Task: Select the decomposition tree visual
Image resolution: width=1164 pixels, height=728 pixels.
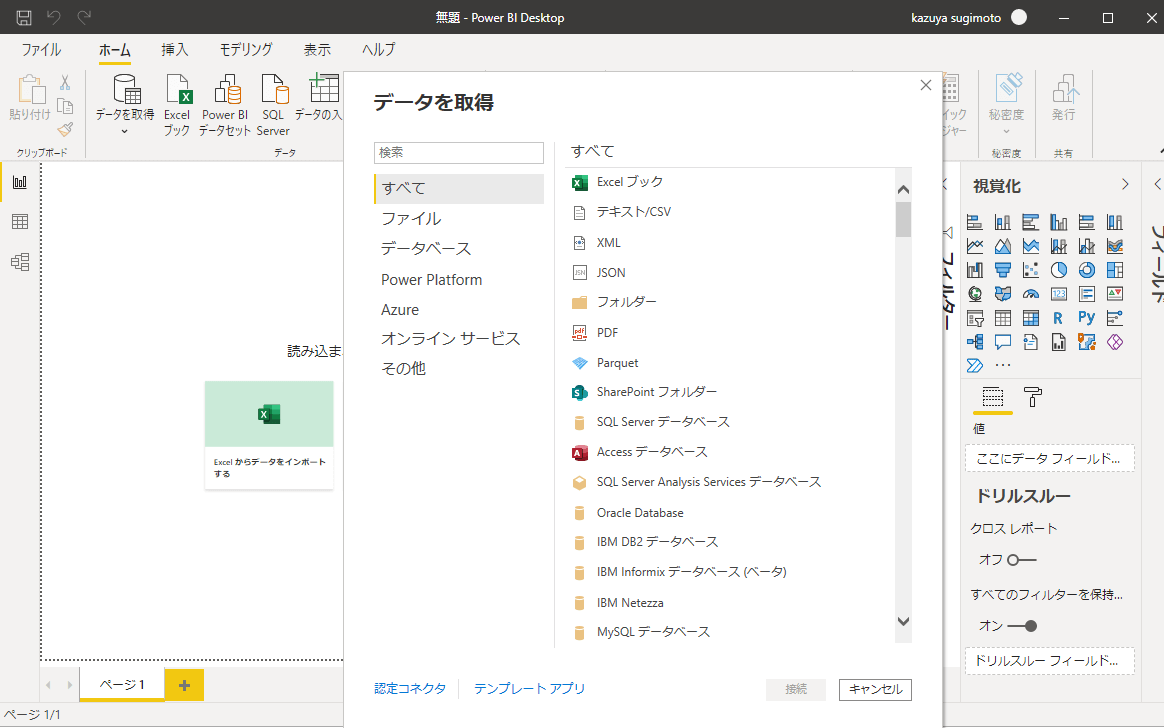Action: [x=975, y=342]
